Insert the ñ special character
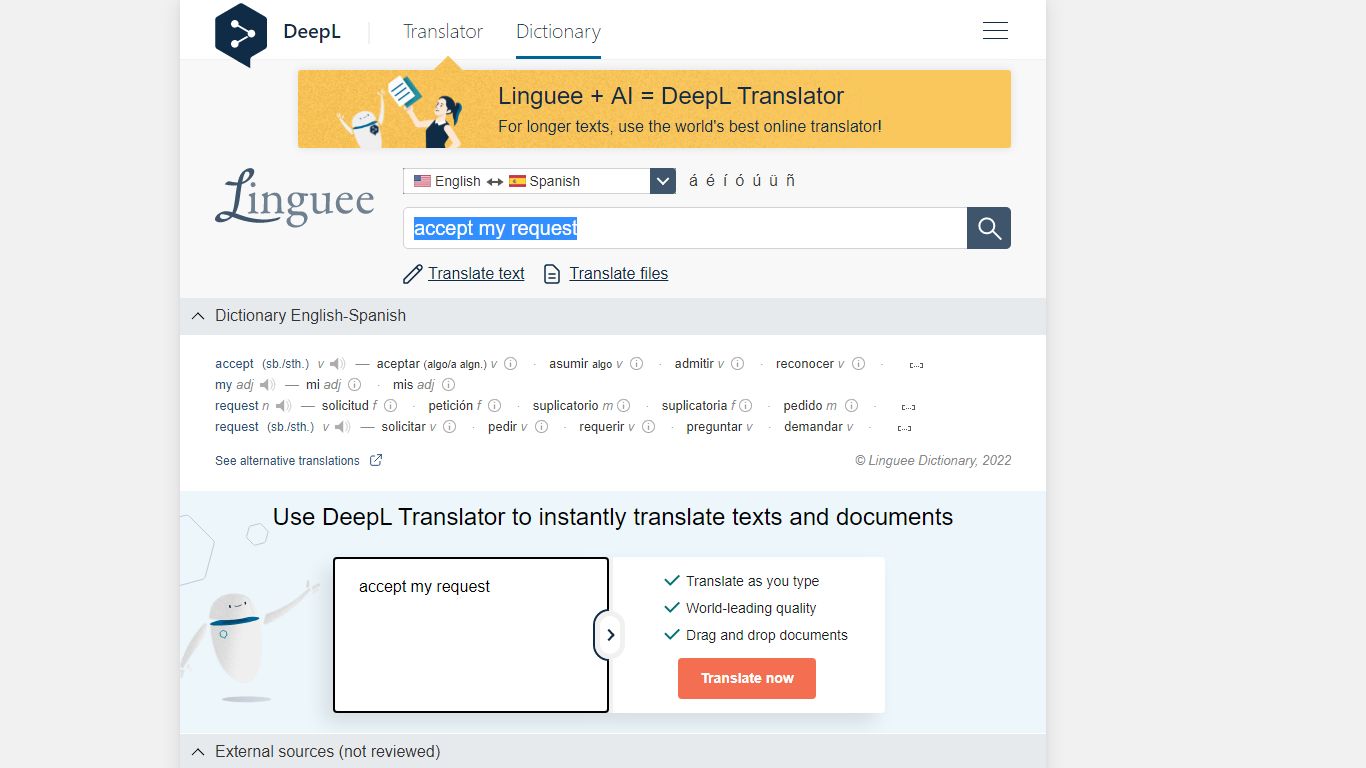Image resolution: width=1366 pixels, height=768 pixels. (x=790, y=181)
